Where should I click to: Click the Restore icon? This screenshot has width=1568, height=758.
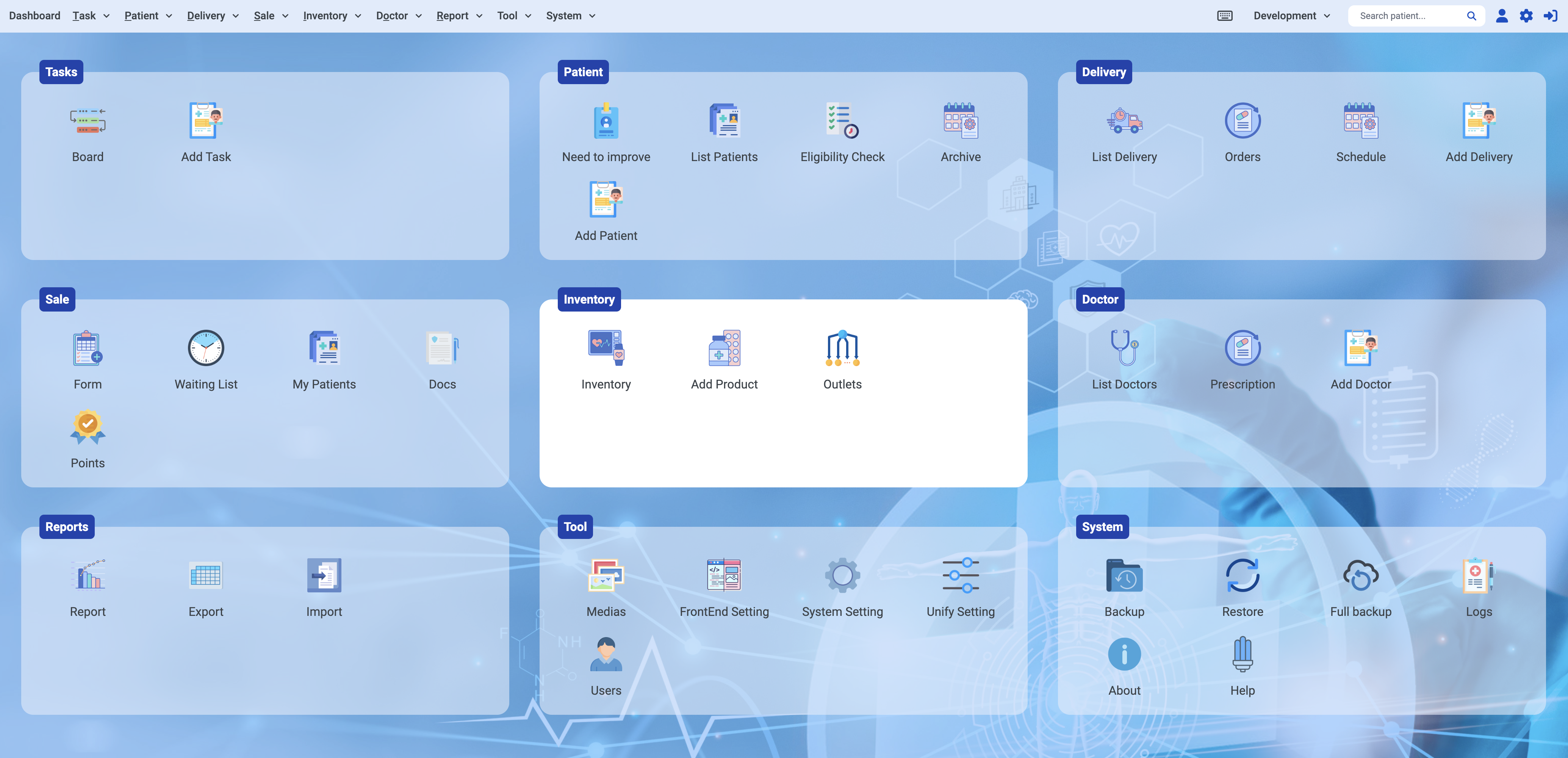(x=1243, y=575)
